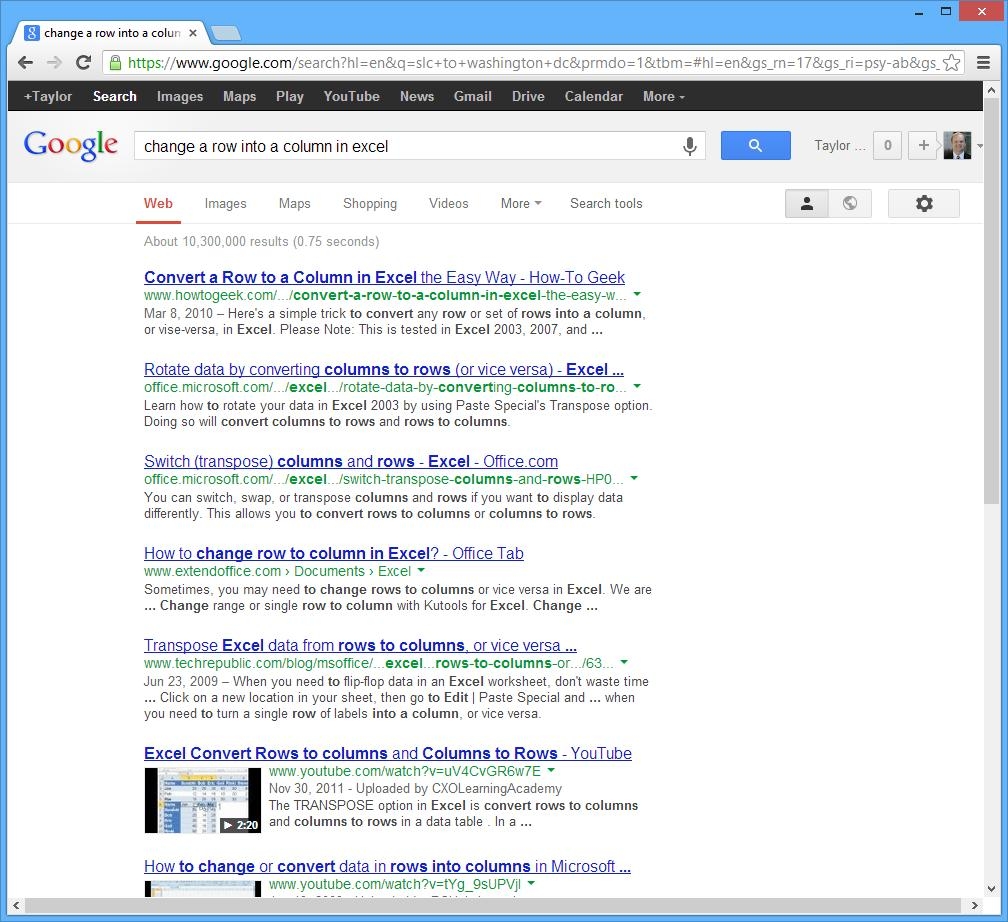Open the settings gear options
Screen dimensions: 1008x922
(923, 203)
